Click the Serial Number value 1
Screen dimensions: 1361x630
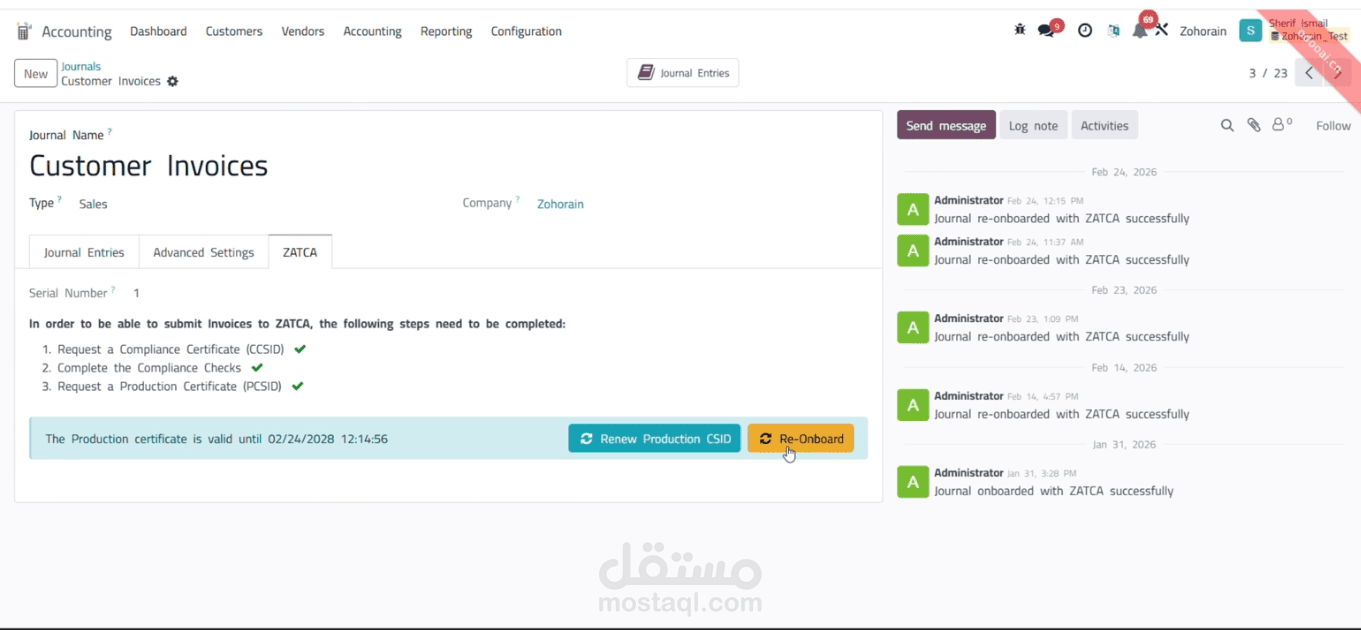pos(137,293)
